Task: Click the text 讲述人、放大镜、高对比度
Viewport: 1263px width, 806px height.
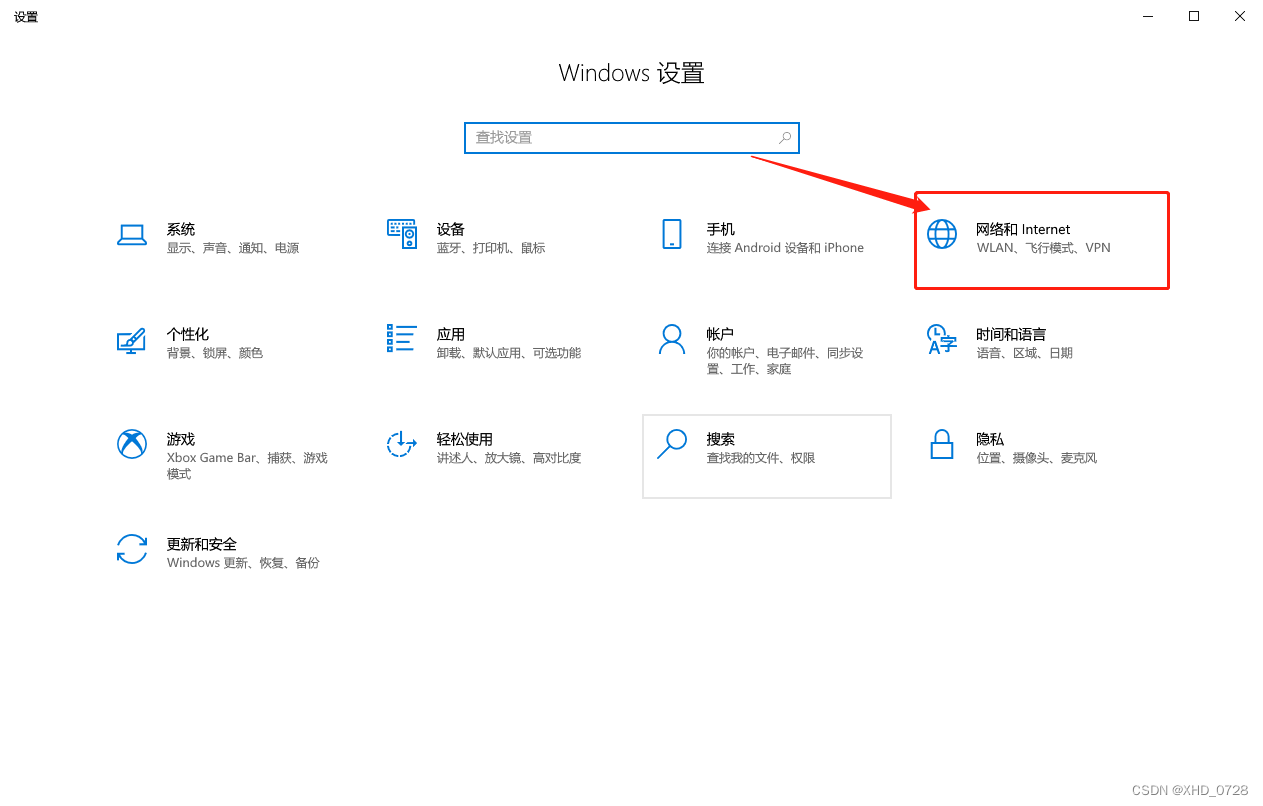Action: tap(509, 458)
